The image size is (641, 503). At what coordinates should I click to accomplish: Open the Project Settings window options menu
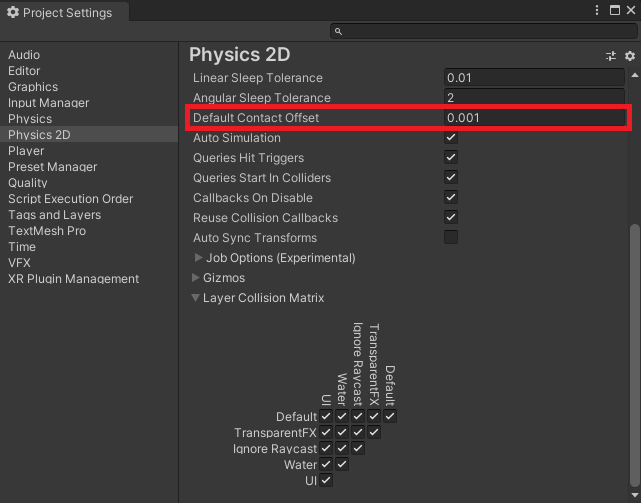(596, 11)
